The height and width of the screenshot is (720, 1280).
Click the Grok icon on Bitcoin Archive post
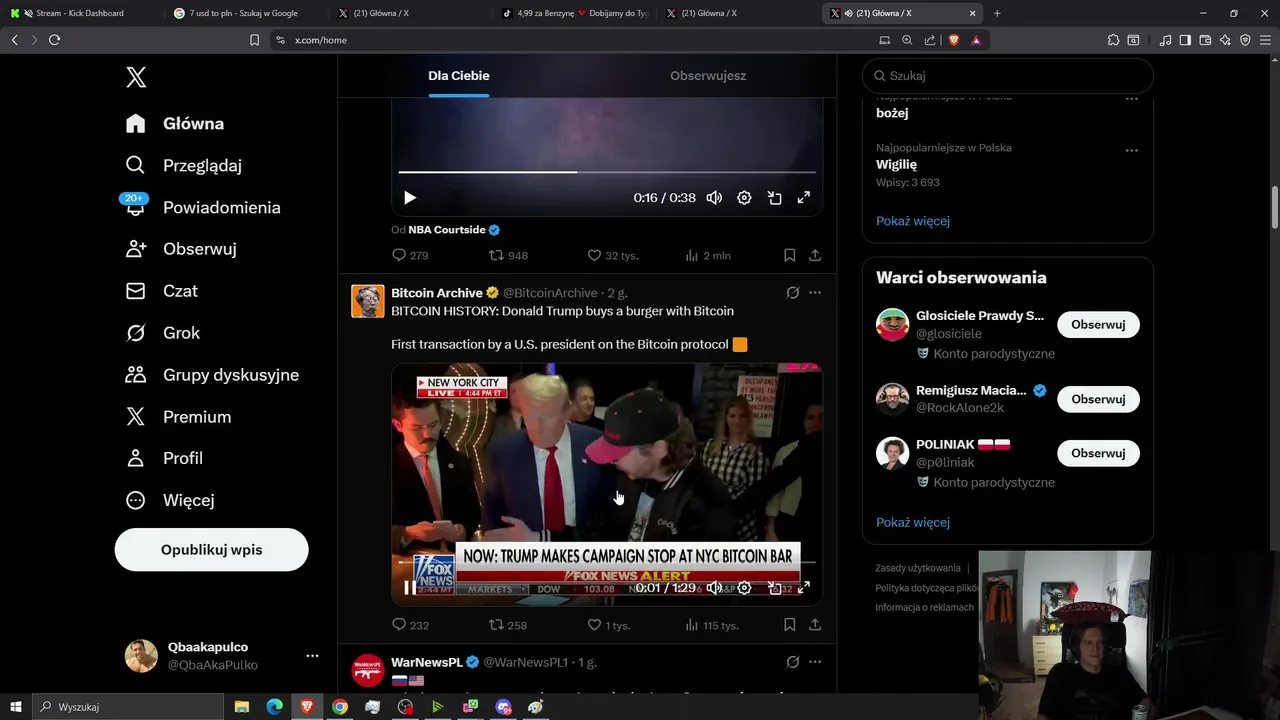(792, 293)
